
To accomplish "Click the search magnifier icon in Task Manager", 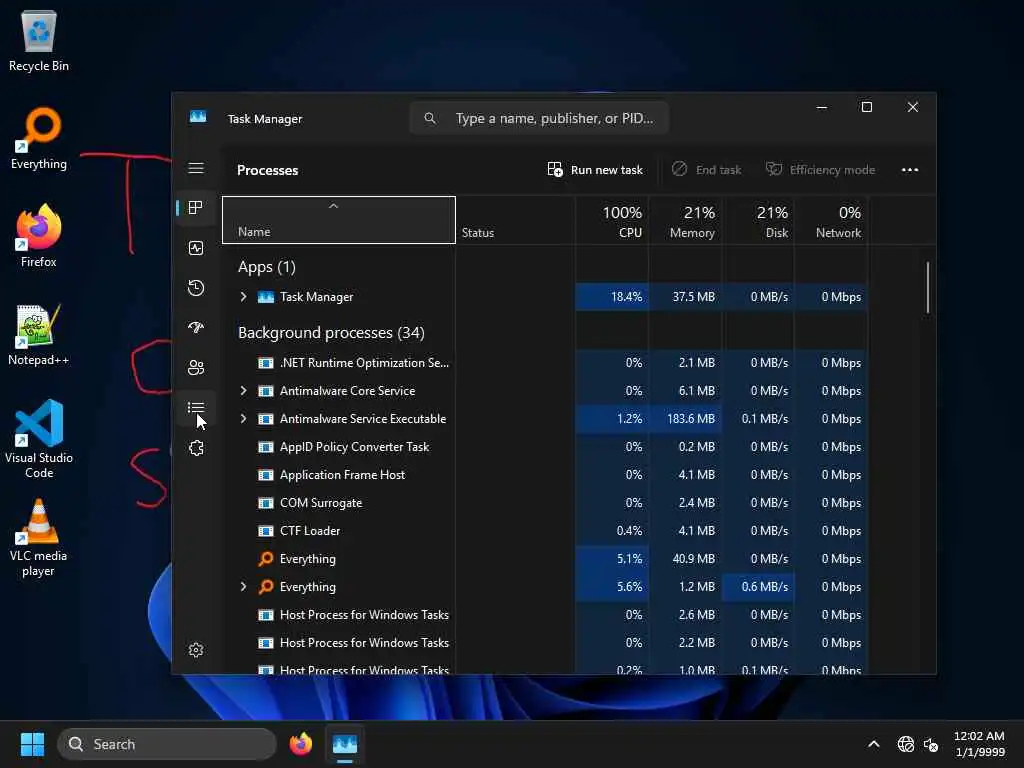I will pos(430,118).
